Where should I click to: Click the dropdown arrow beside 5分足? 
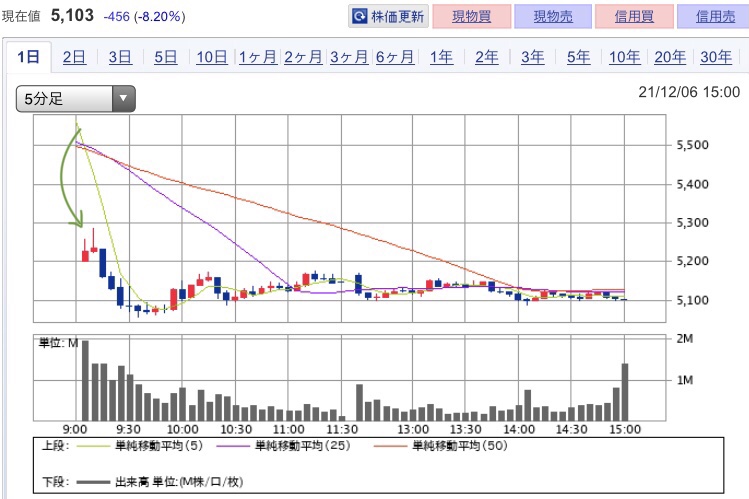[x=124, y=99]
